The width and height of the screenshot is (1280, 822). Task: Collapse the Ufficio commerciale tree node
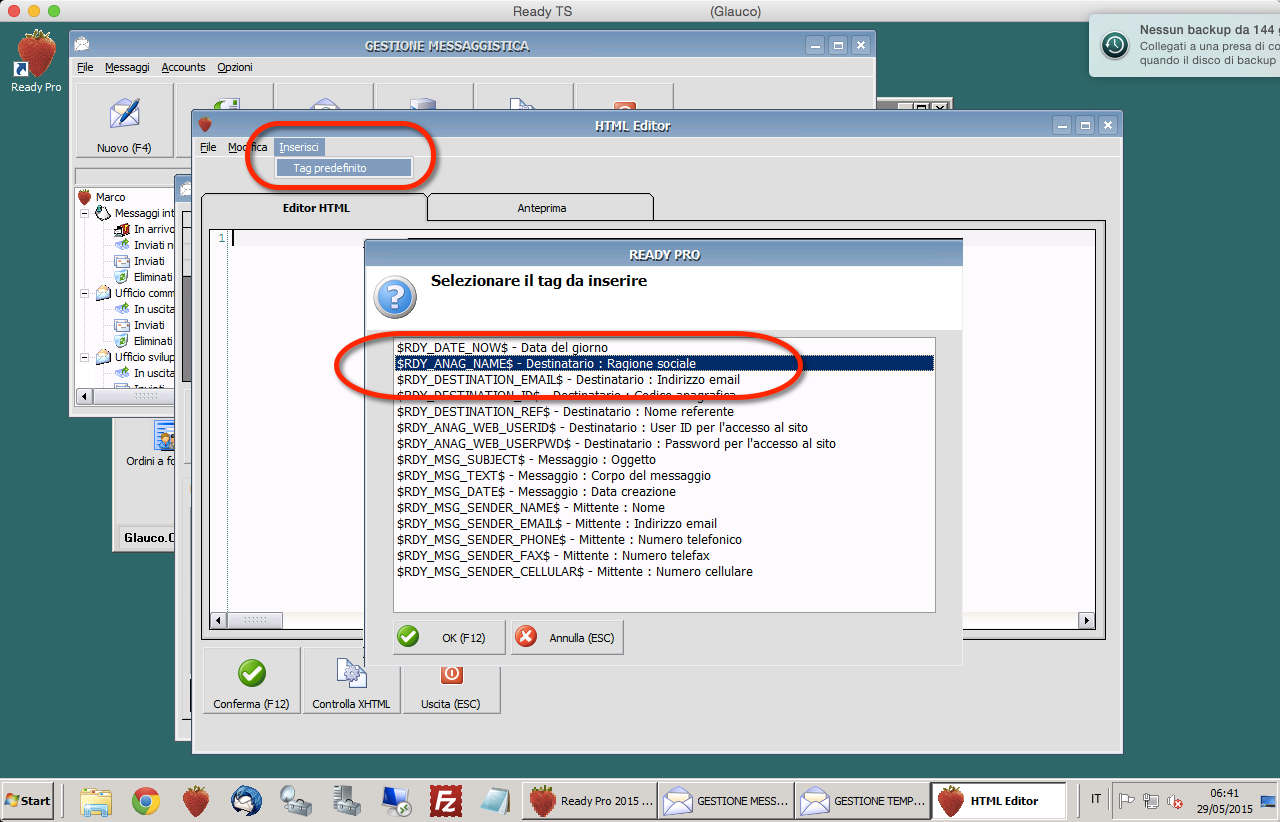[86, 293]
